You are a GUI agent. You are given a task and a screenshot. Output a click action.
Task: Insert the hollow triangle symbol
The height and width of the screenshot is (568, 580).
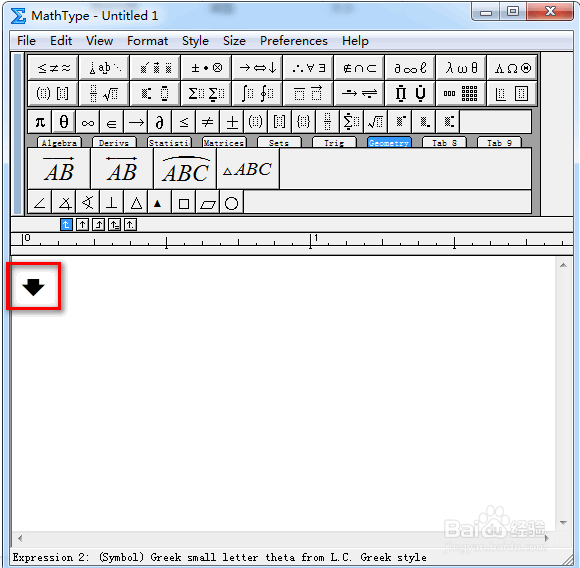pos(135,202)
